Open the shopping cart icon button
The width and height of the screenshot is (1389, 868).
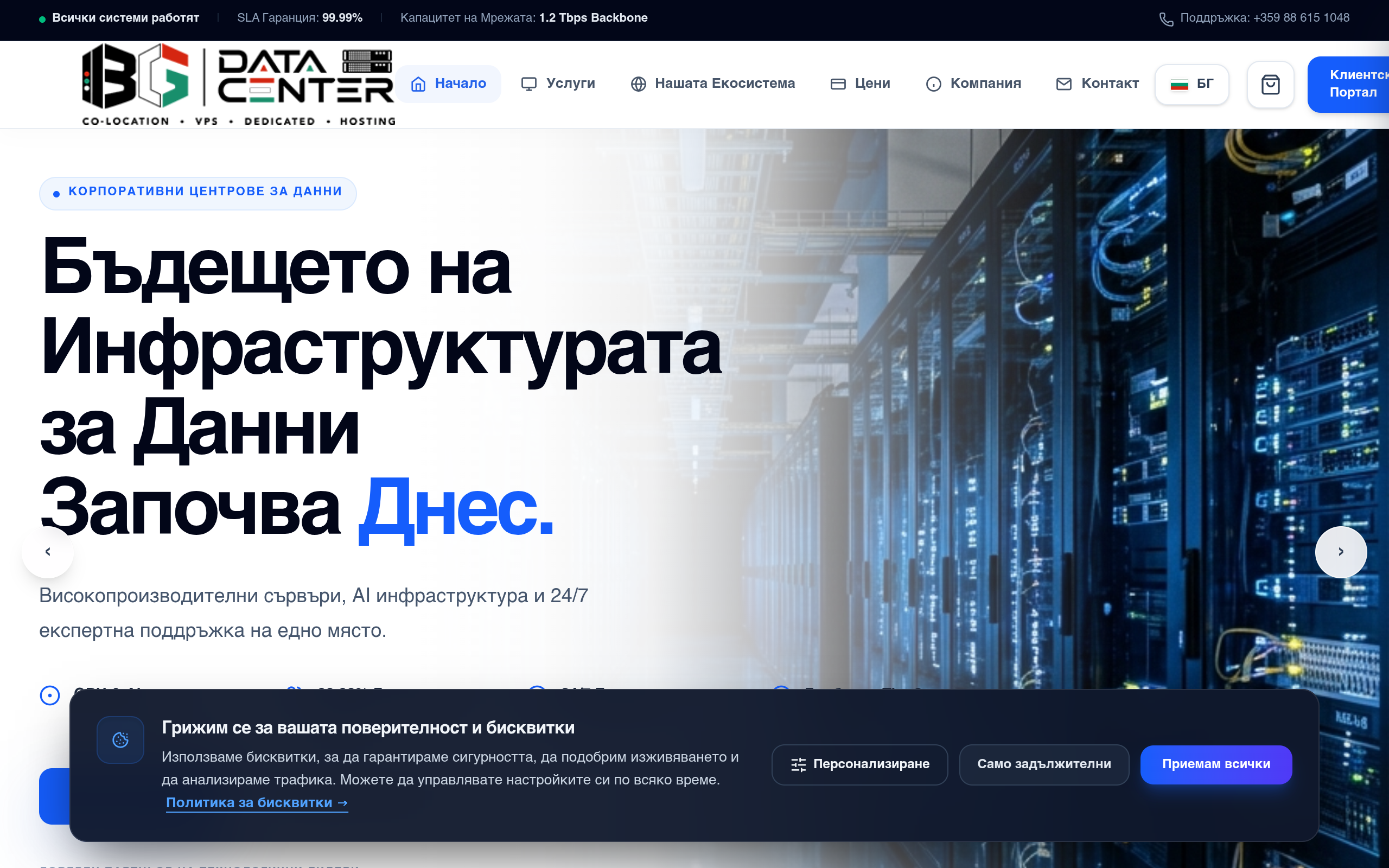(1270, 85)
